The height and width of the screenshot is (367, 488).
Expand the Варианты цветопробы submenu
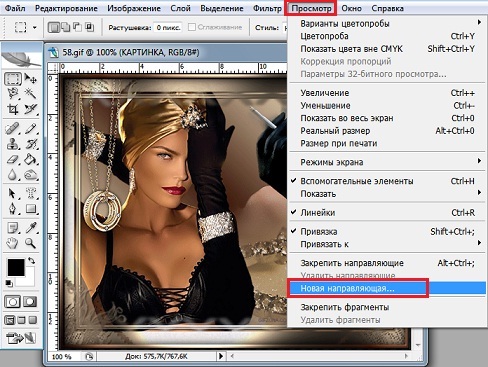(387, 24)
